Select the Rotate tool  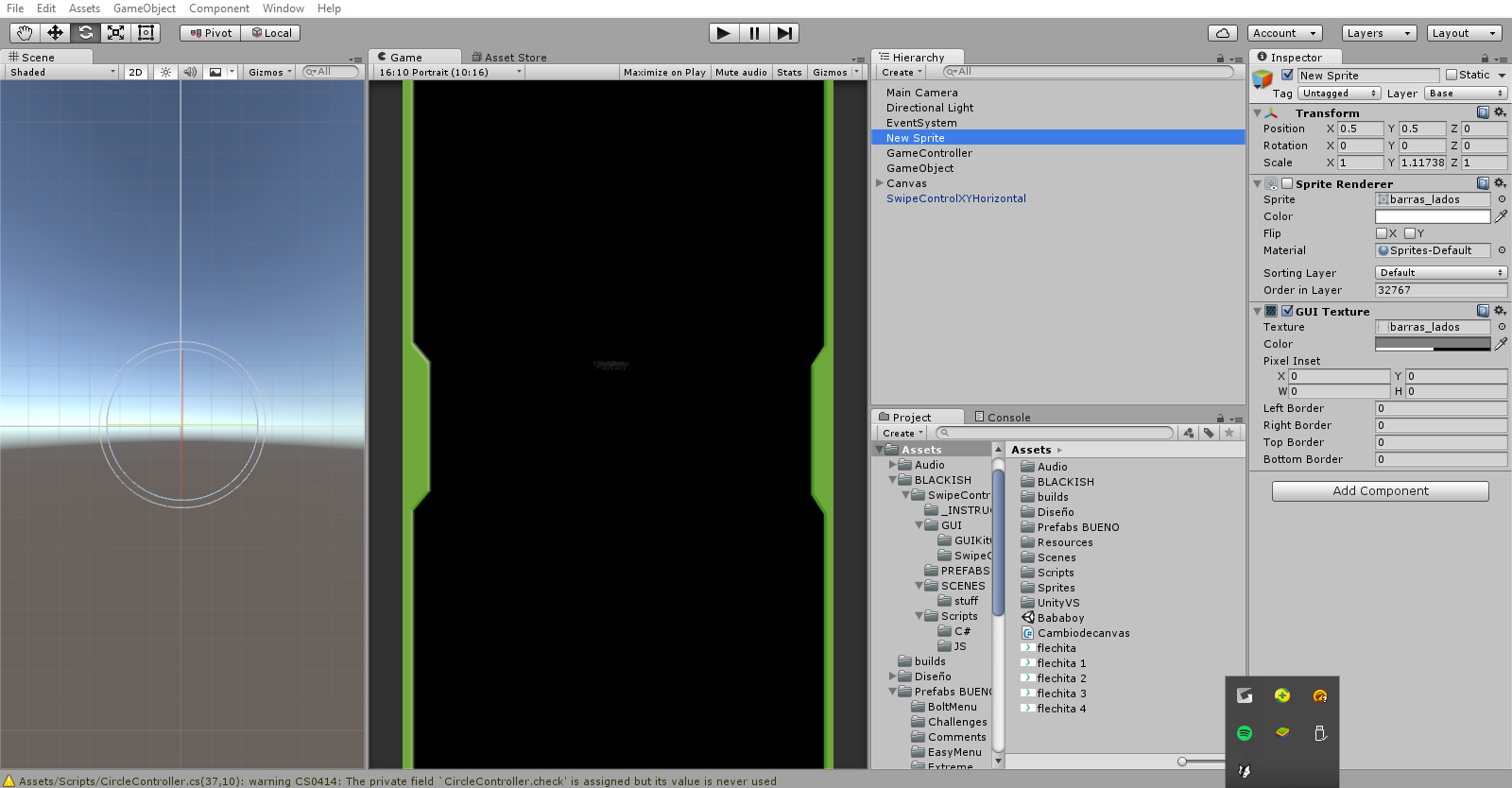(85, 33)
